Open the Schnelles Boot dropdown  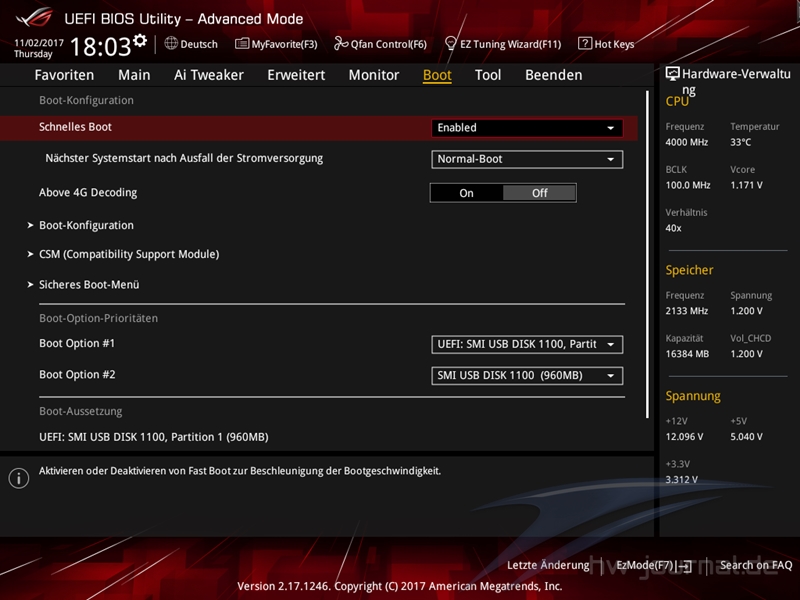pyautogui.click(x=526, y=128)
